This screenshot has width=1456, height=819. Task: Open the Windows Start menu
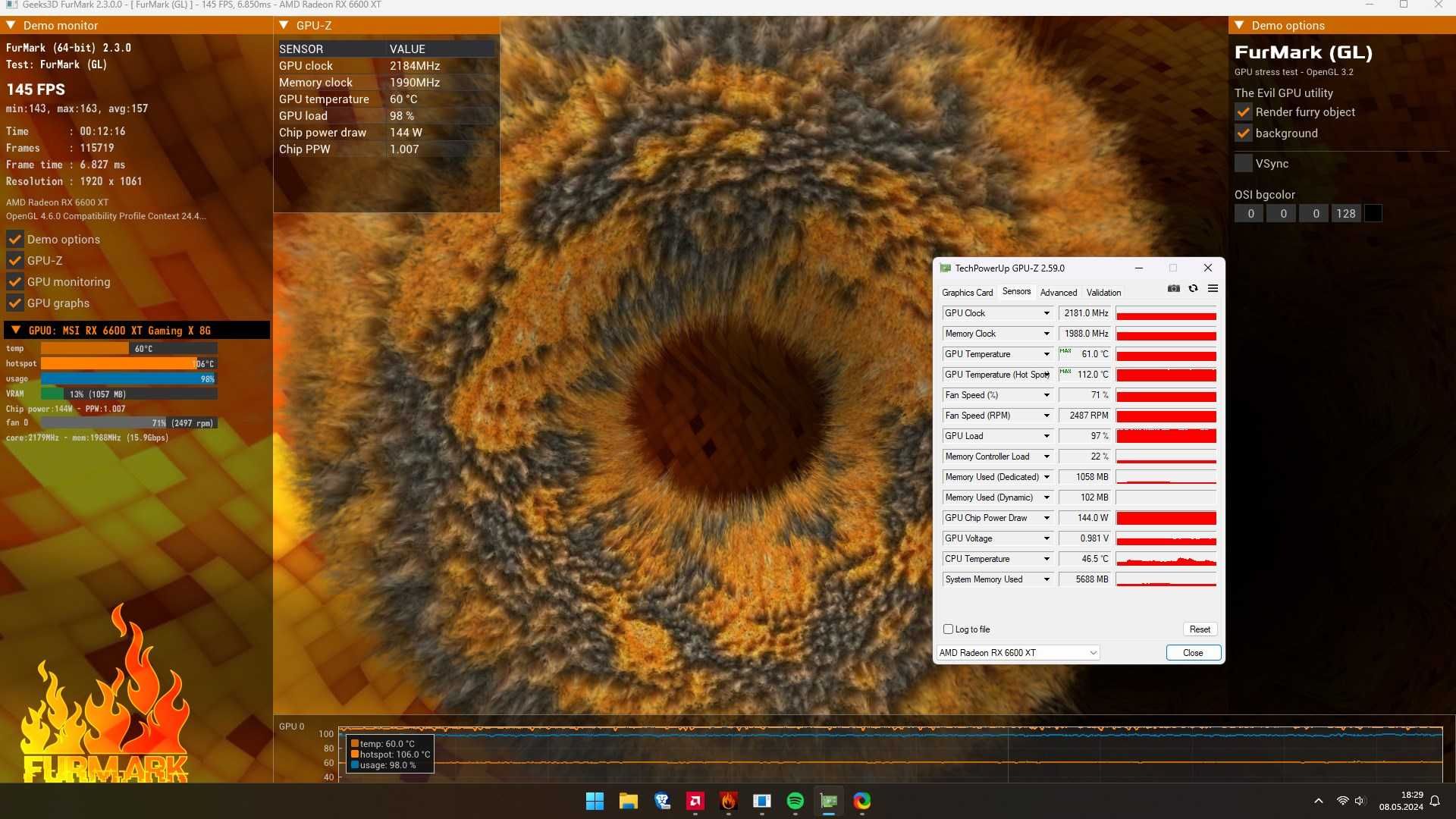click(595, 801)
